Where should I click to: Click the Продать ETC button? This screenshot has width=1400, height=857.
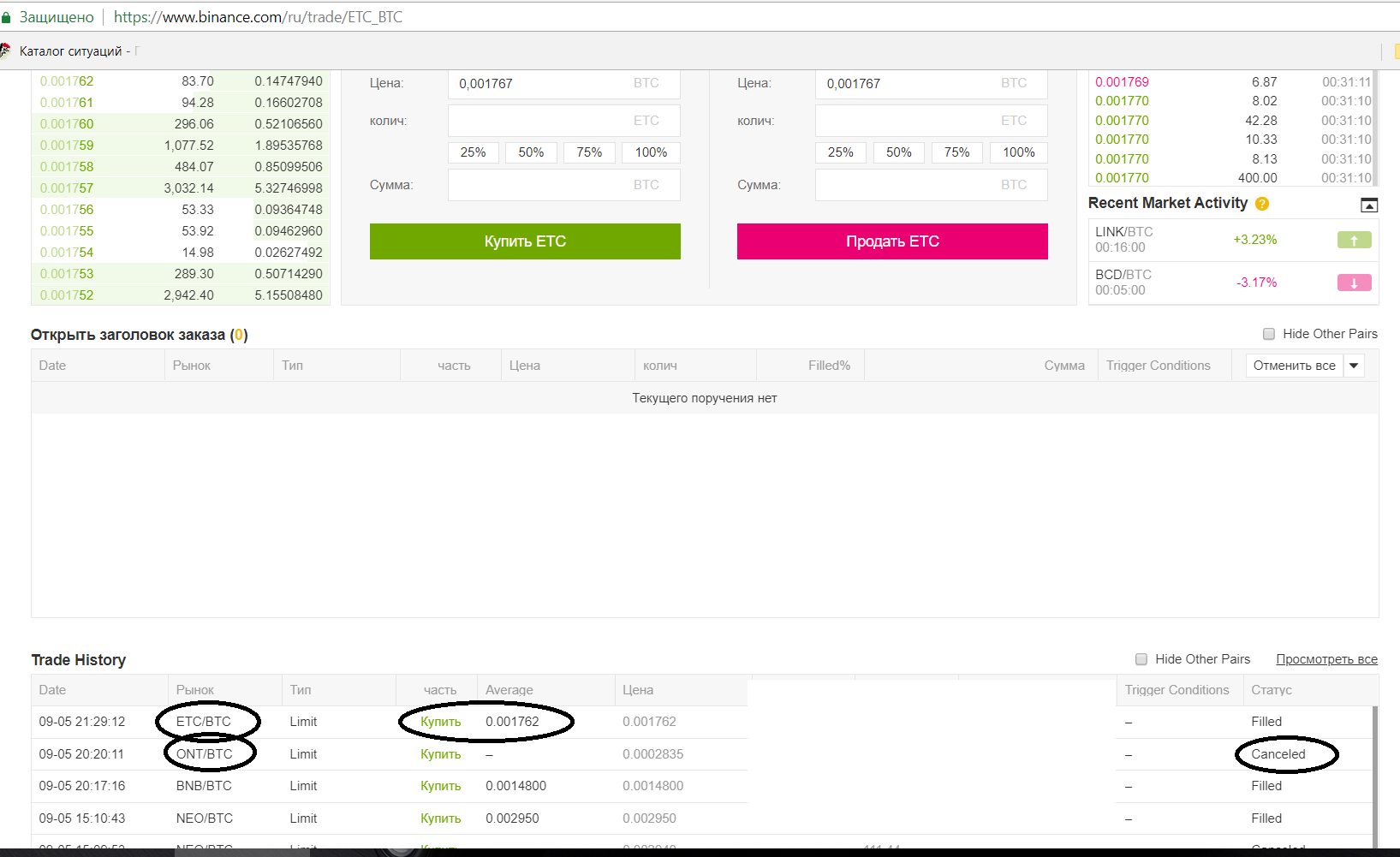pyautogui.click(x=892, y=241)
